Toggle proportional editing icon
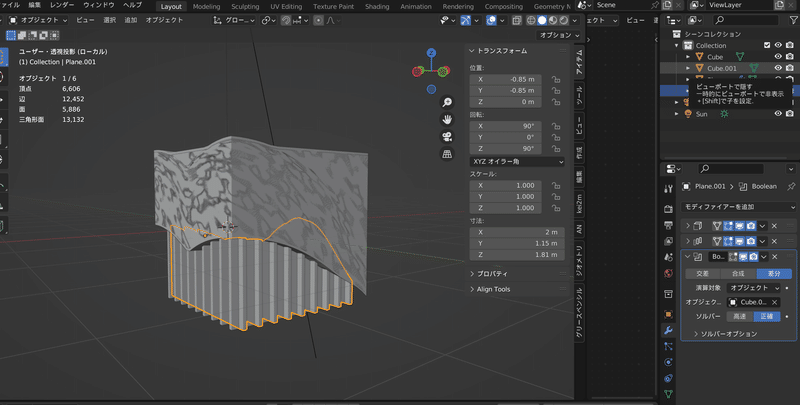 tap(319, 20)
